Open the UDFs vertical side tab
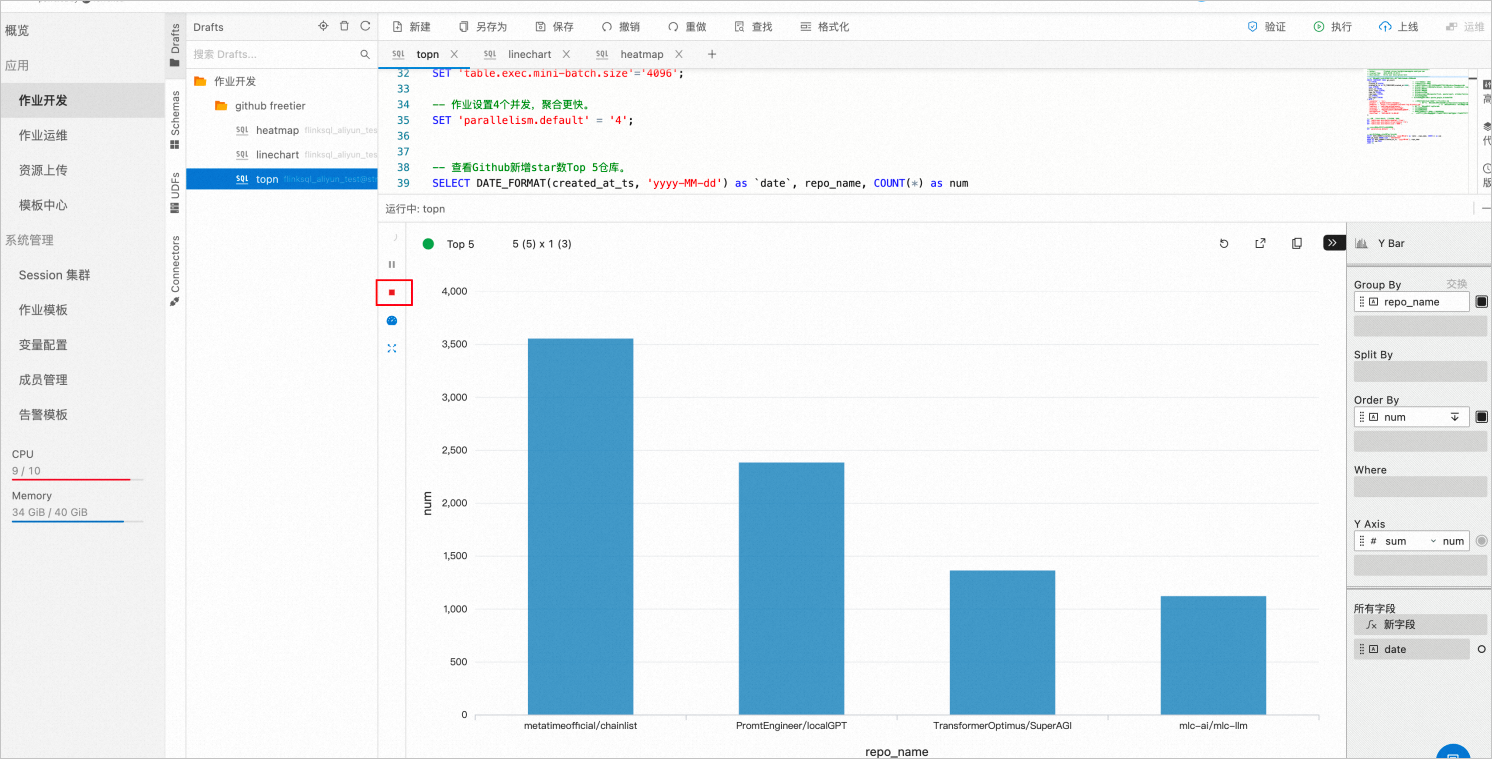Screen dimensions: 1492x759 pyautogui.click(x=175, y=192)
